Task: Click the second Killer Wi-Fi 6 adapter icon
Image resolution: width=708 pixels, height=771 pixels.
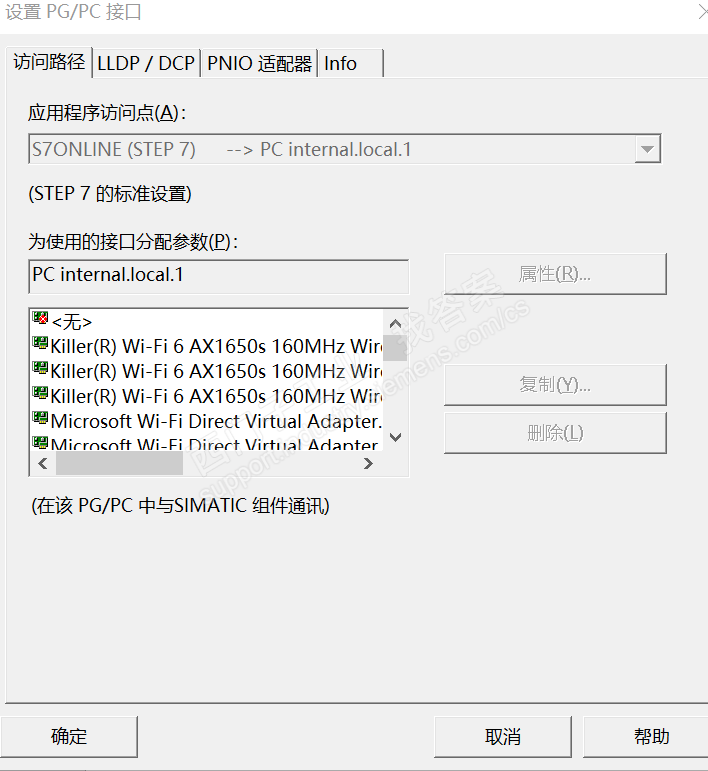Action: click(40, 371)
